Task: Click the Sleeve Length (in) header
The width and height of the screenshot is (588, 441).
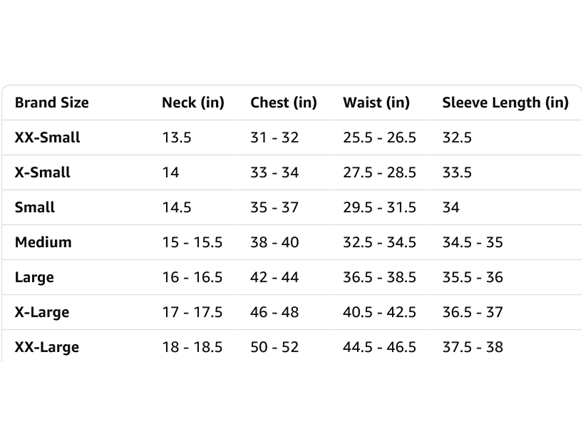Action: [506, 102]
